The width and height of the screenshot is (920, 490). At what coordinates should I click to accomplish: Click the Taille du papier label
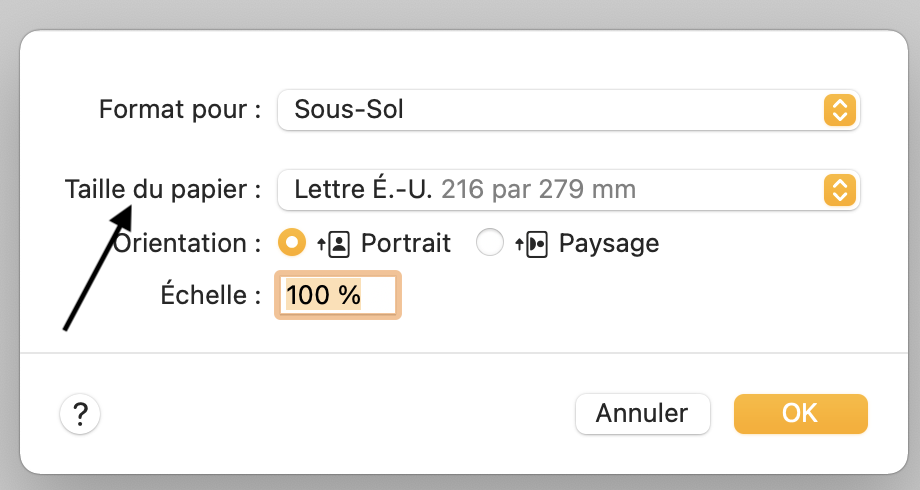(162, 189)
